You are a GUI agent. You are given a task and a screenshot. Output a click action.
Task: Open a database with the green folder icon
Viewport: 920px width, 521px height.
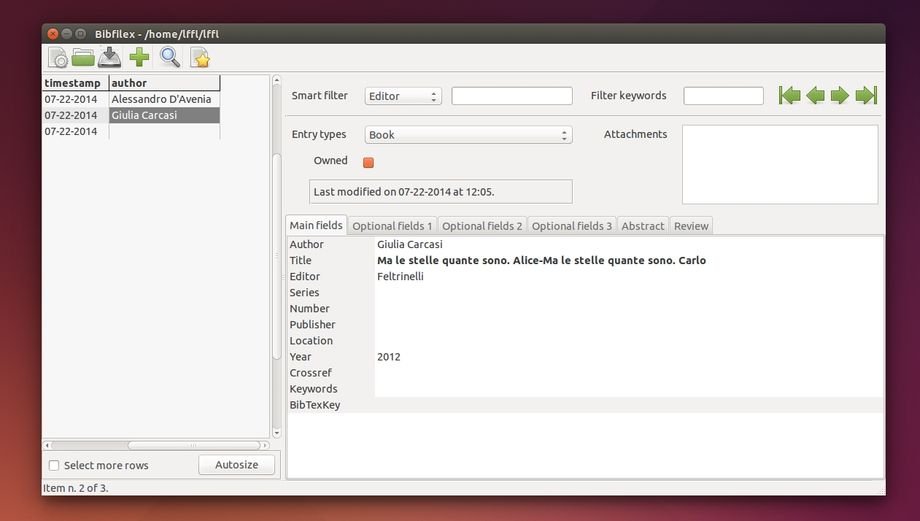pos(83,58)
